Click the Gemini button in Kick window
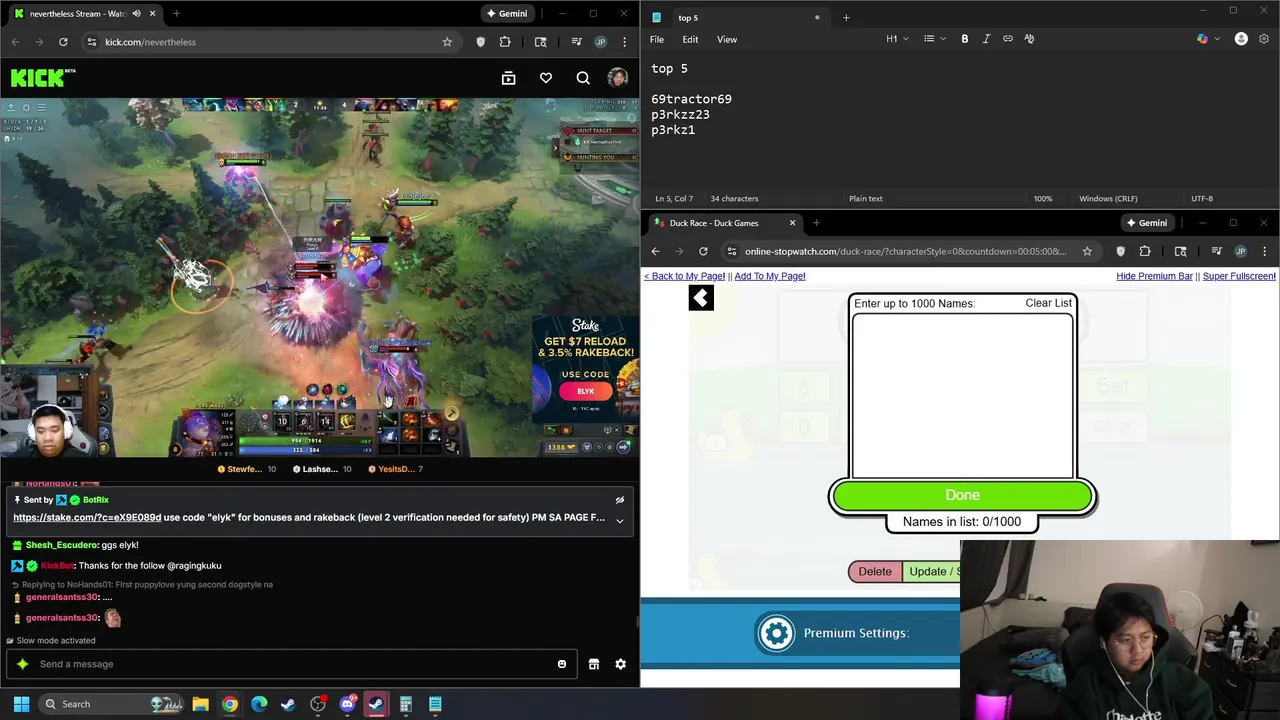1280x720 pixels. (506, 13)
